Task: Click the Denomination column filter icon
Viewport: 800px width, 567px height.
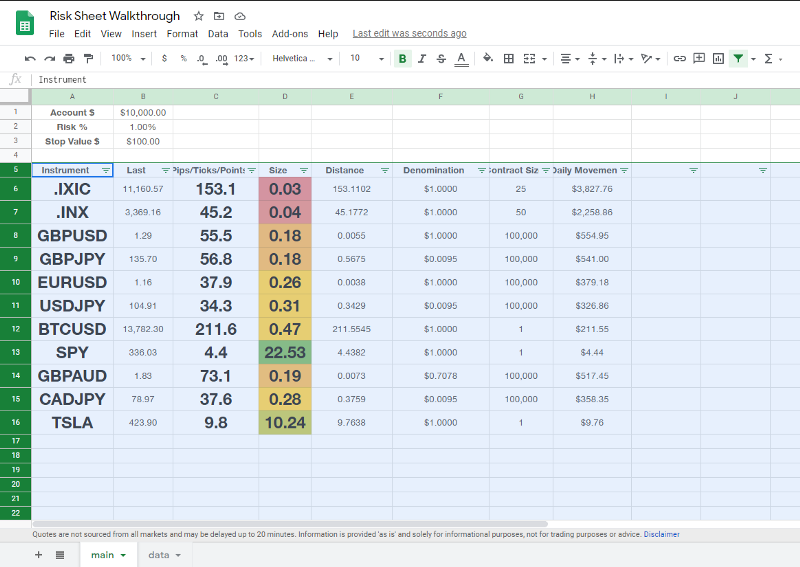Action: [481, 170]
